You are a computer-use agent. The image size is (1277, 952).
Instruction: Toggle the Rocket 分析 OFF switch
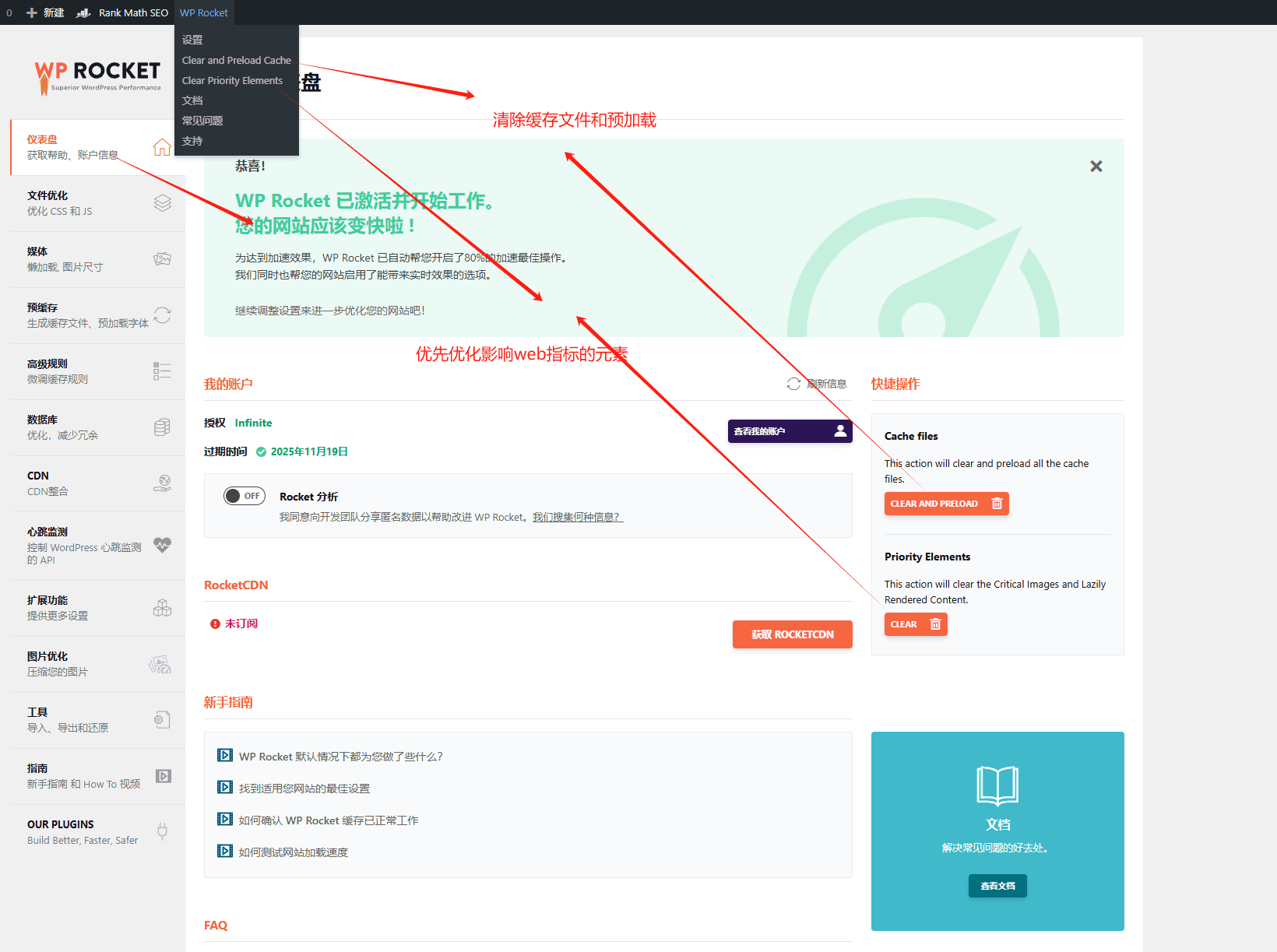(244, 496)
